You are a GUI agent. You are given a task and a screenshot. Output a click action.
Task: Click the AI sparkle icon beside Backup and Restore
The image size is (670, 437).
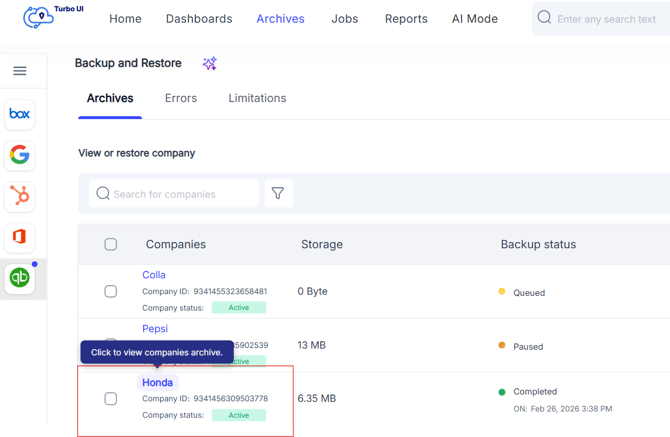tap(209, 64)
